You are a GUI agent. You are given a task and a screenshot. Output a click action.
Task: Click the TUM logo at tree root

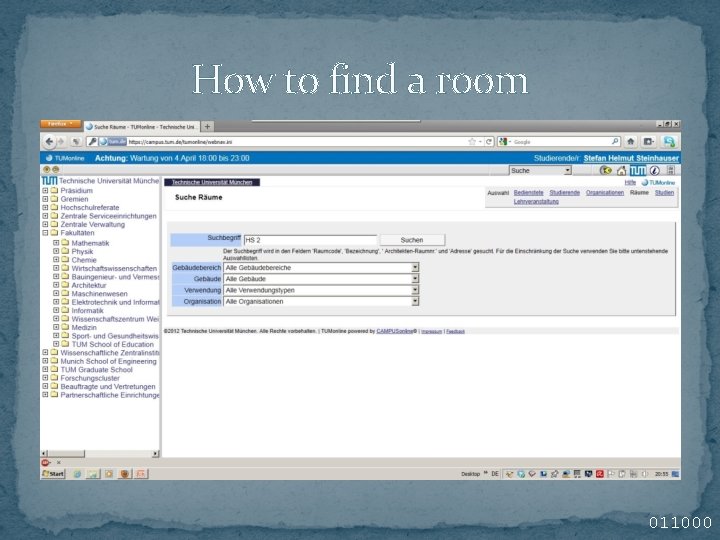point(49,181)
